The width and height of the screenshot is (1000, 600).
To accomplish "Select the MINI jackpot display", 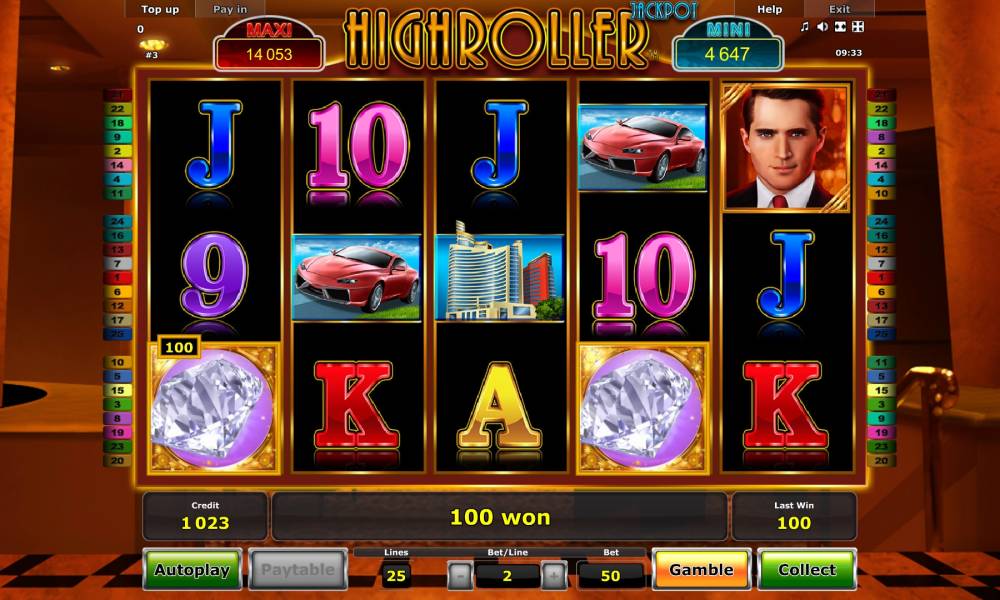I will click(x=727, y=46).
